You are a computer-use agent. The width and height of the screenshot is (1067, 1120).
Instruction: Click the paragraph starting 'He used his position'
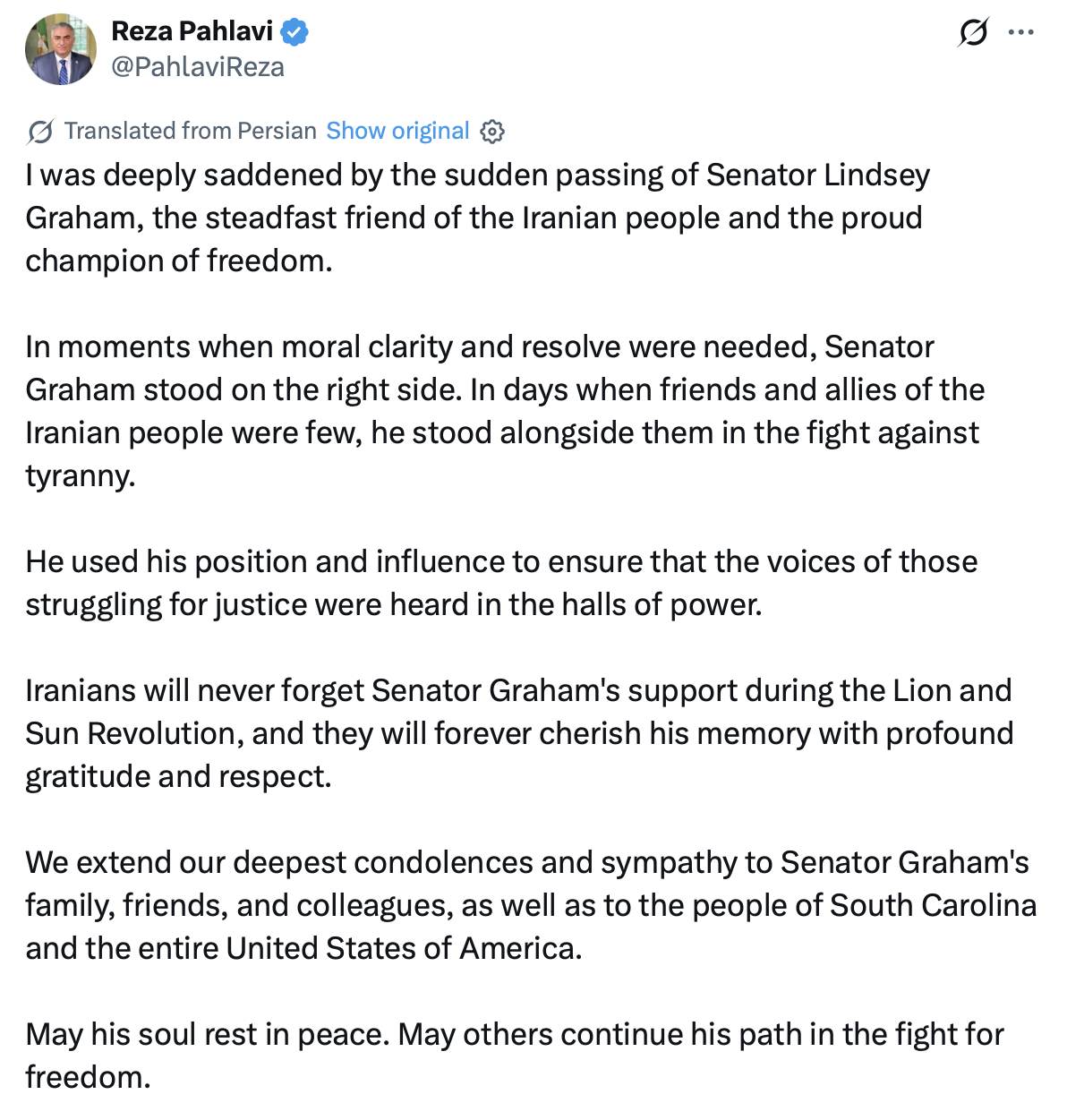tap(501, 583)
